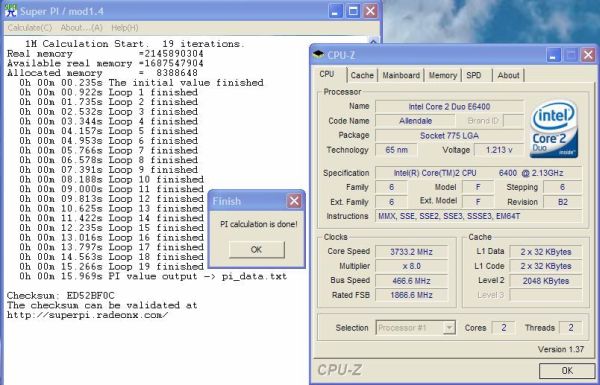
Task: Minimize the CPU-Z window
Action: point(553,55)
